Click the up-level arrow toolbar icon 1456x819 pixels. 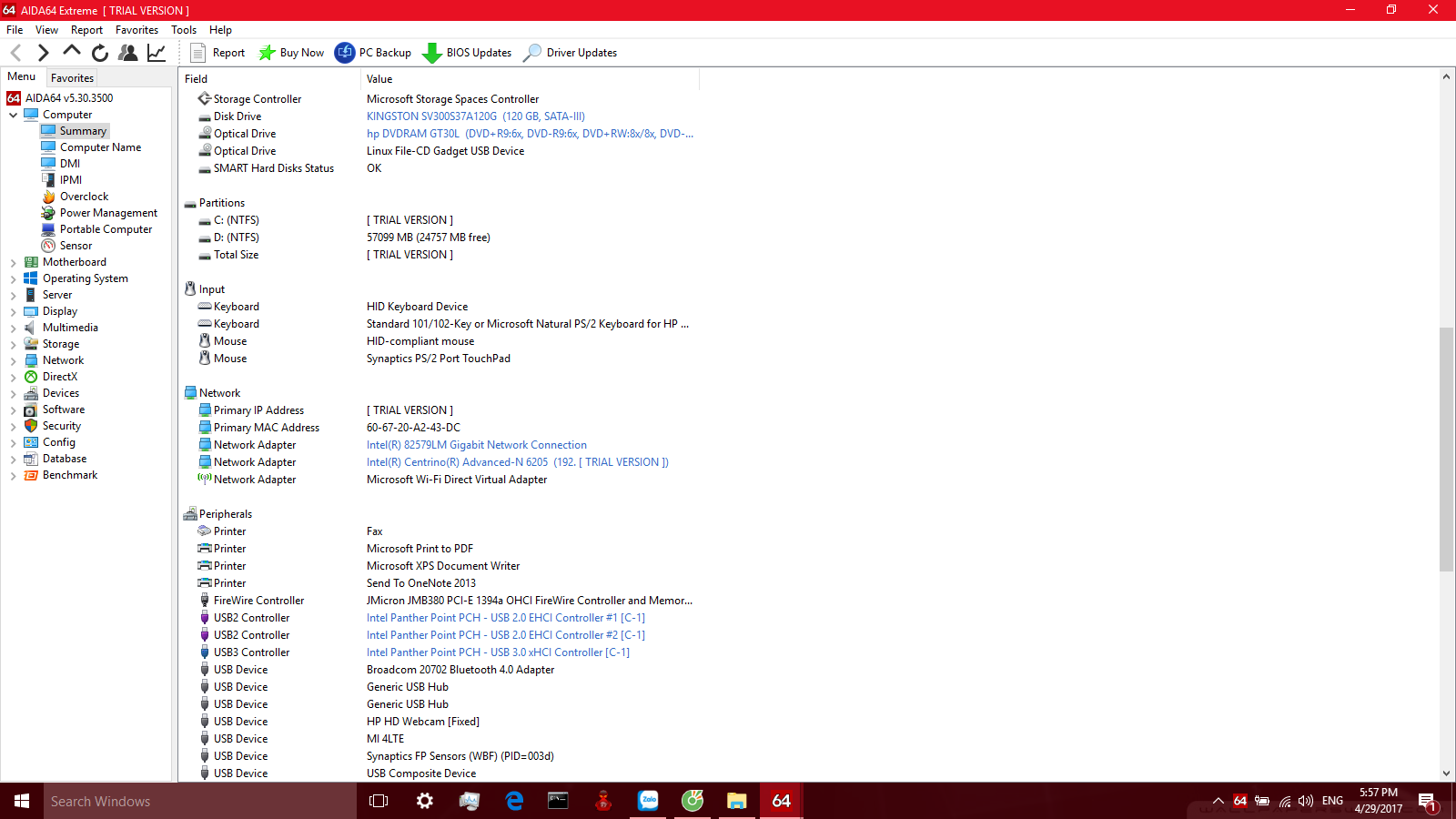click(72, 52)
